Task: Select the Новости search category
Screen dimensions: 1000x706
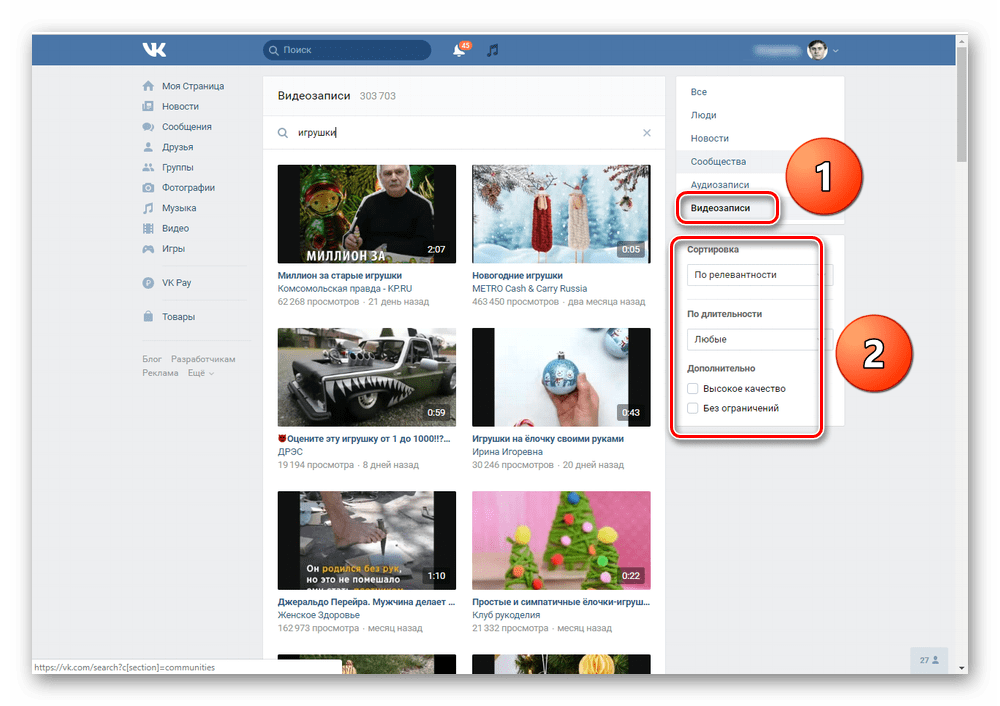Action: (x=709, y=138)
